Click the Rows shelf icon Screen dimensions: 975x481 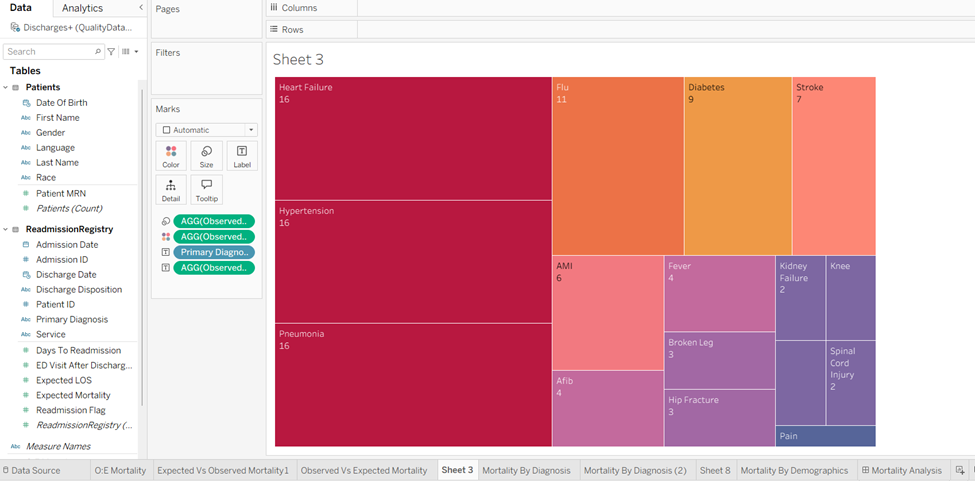pos(274,29)
